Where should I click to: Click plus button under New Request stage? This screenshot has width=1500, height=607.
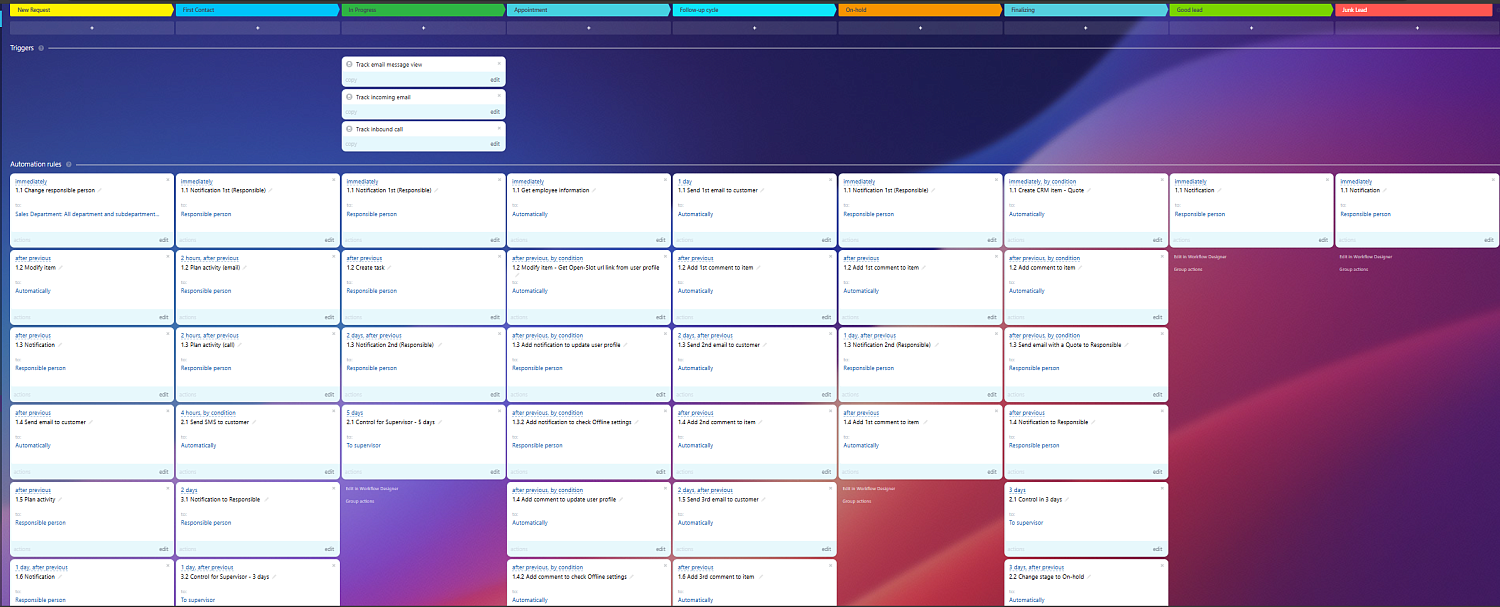click(92, 28)
